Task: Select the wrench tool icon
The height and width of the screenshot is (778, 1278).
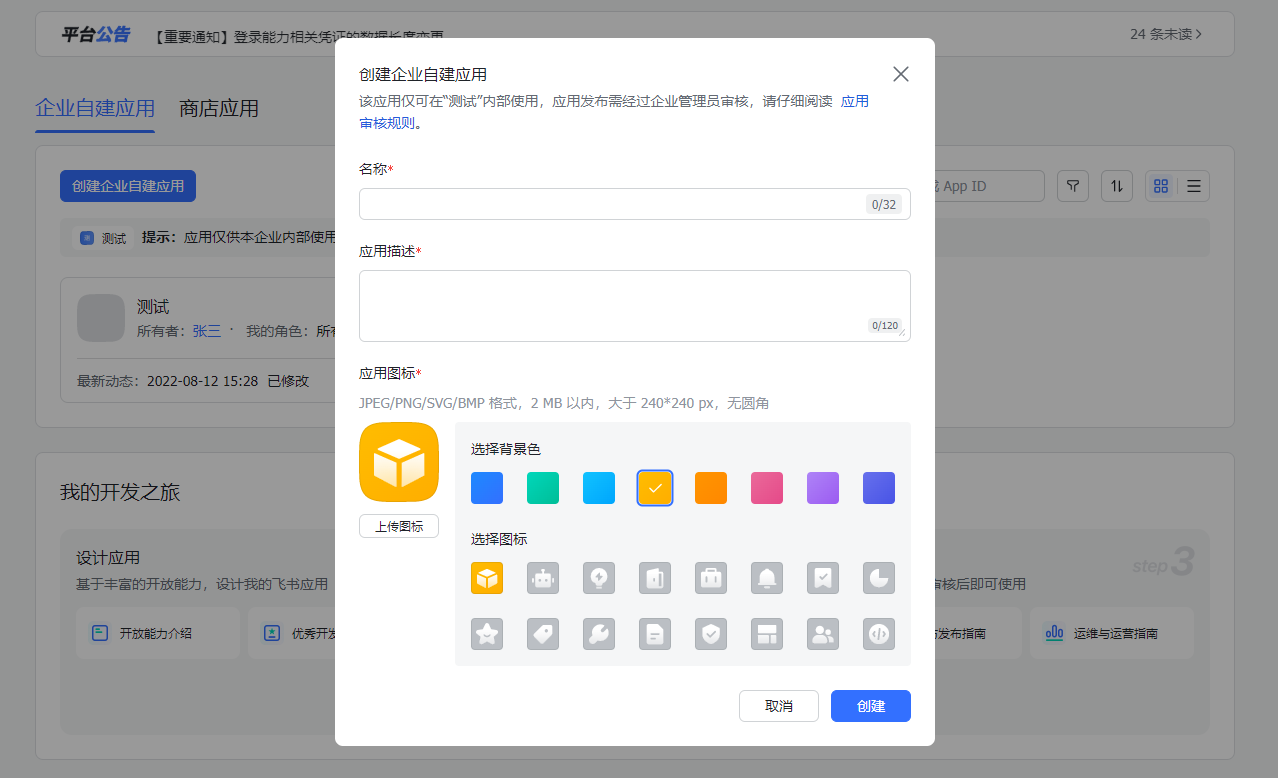Action: pos(599,634)
